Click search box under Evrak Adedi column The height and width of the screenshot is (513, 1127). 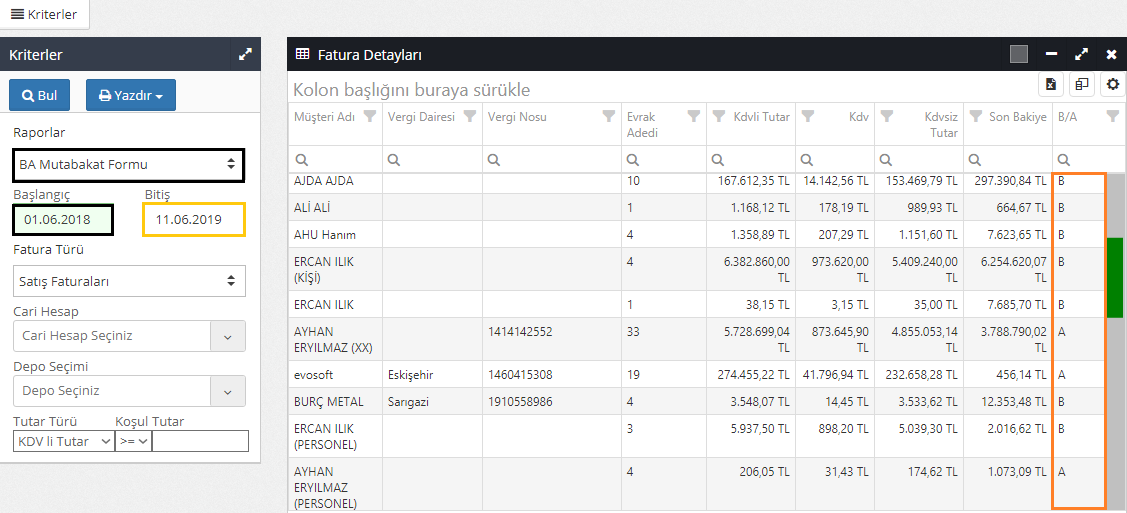[x=663, y=160]
